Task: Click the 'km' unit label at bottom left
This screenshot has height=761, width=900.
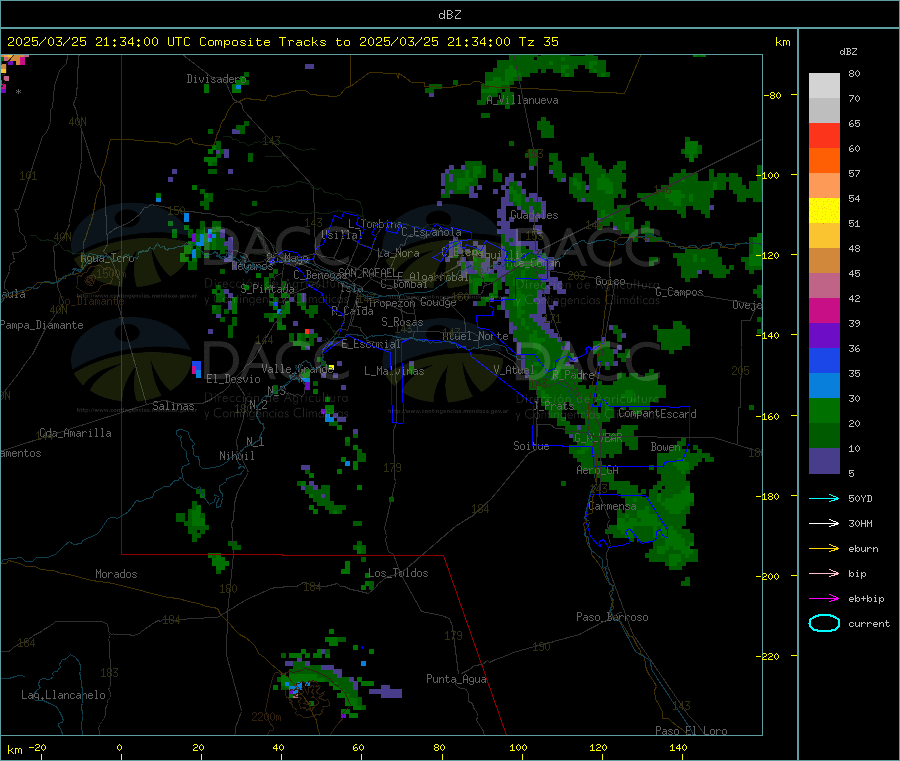Action: (x=14, y=750)
